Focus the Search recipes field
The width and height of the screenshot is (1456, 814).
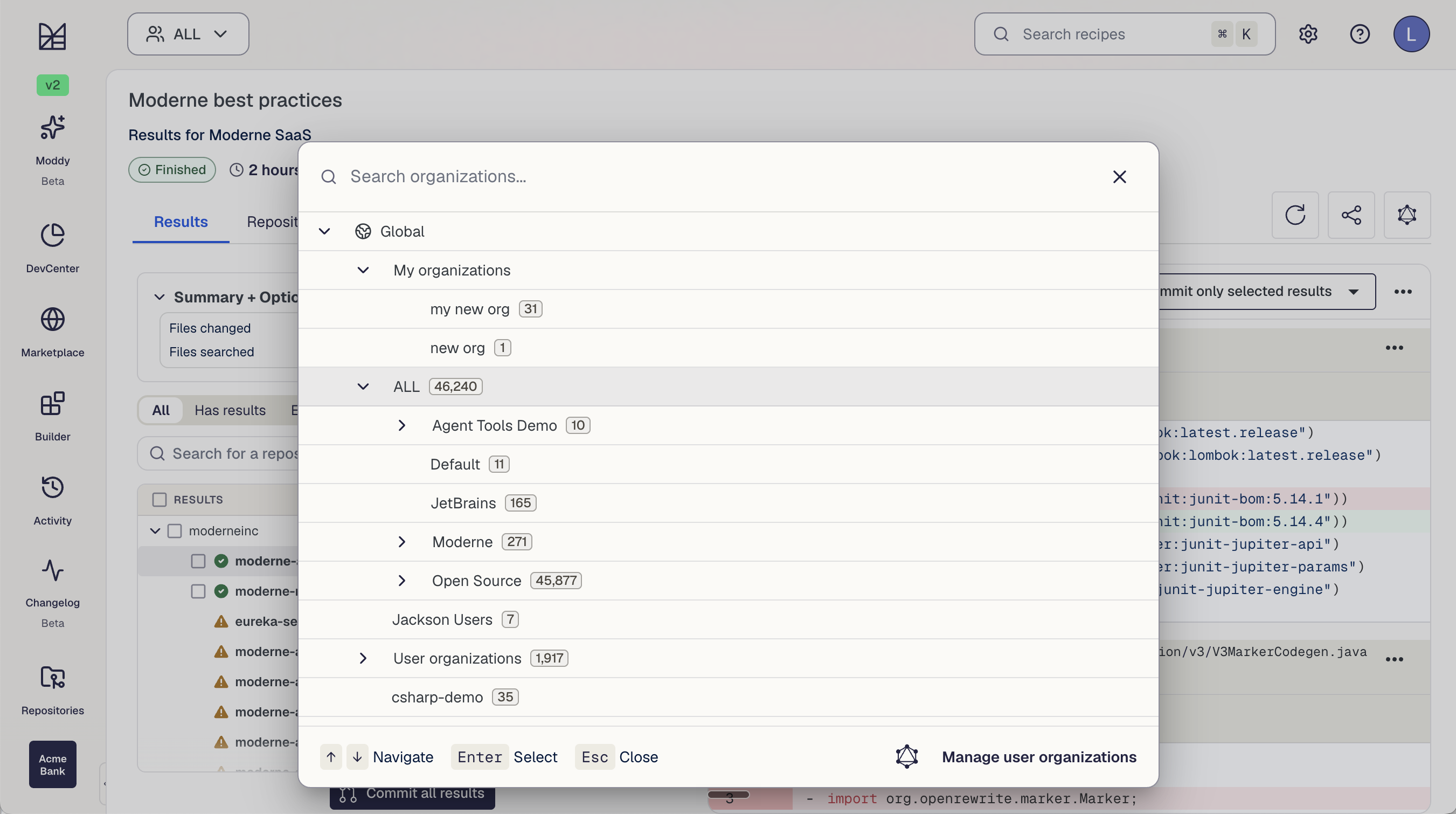(x=1124, y=34)
